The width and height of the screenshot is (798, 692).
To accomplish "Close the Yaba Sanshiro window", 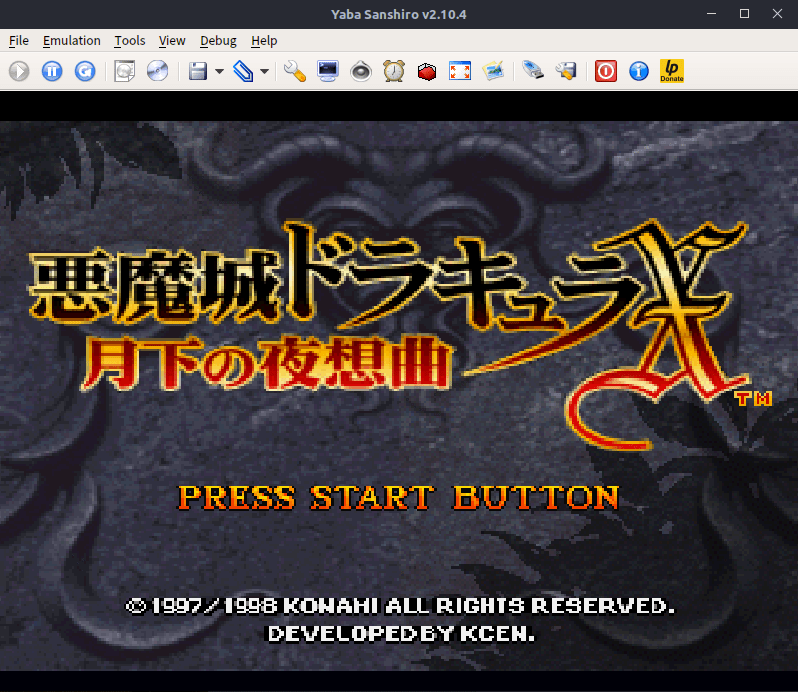I will [777, 14].
